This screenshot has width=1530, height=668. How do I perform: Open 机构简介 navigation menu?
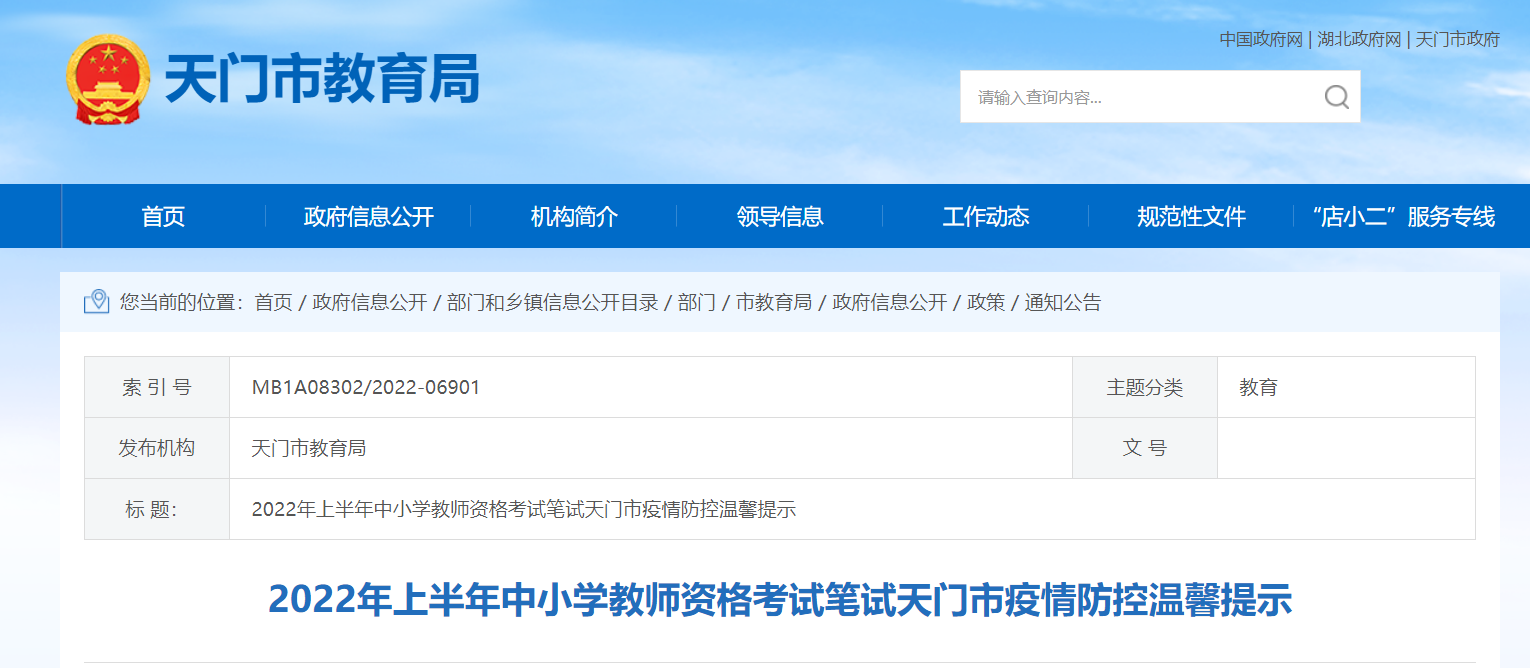(x=574, y=216)
